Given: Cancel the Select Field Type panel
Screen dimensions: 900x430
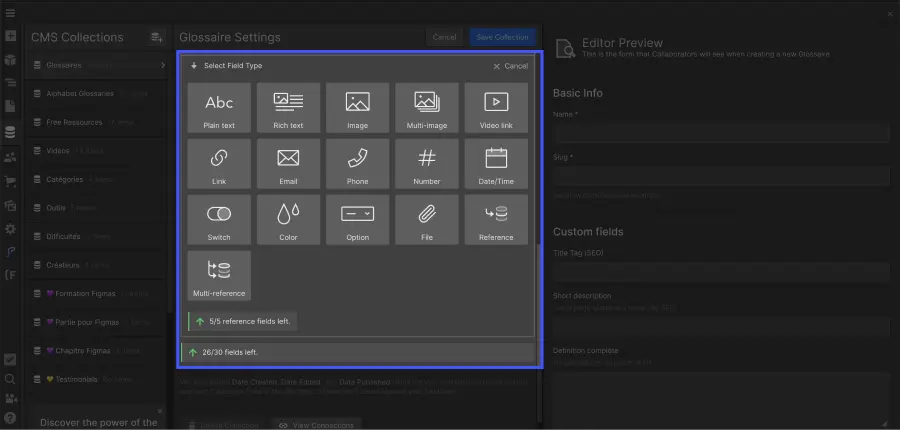Looking at the screenshot, I should pos(510,66).
